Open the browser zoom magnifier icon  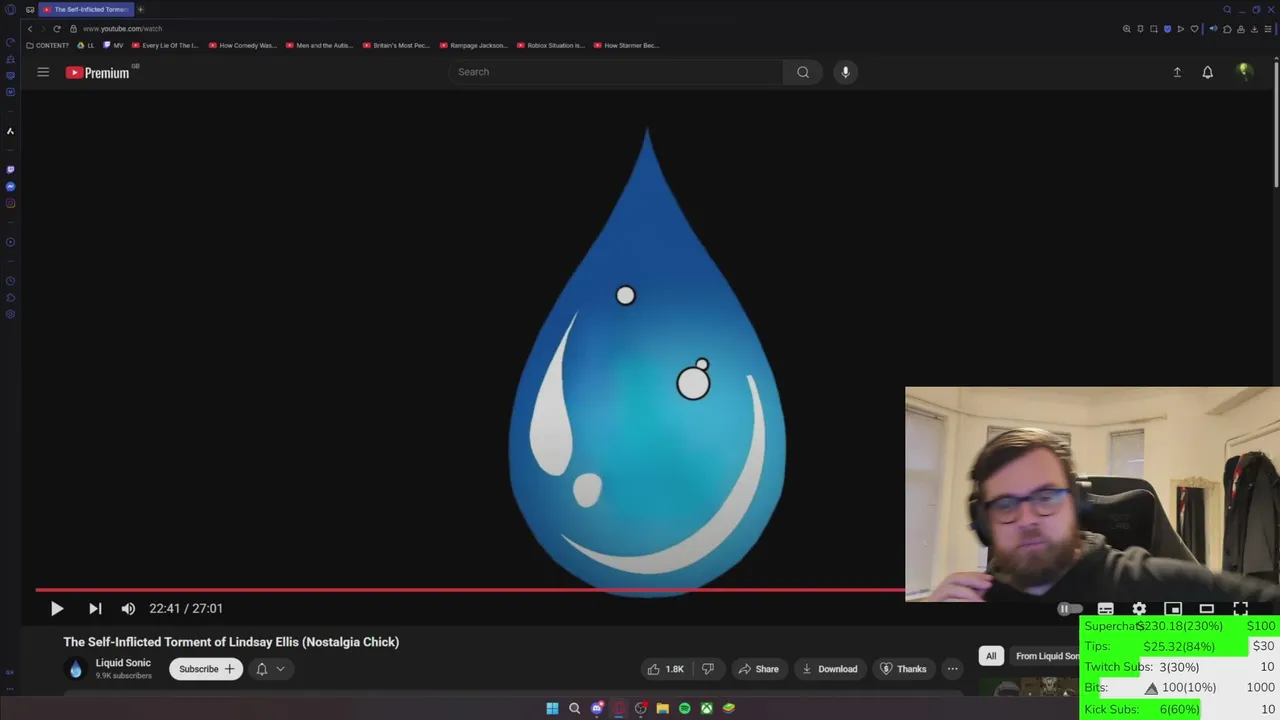1127,29
